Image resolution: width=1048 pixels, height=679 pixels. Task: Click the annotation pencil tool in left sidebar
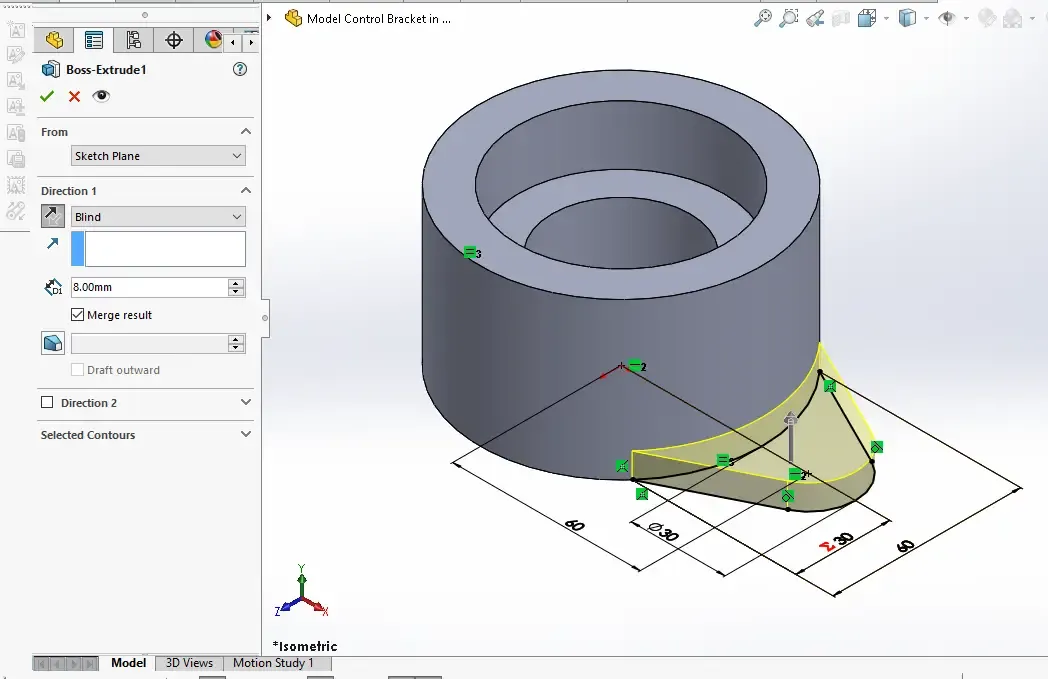16,54
